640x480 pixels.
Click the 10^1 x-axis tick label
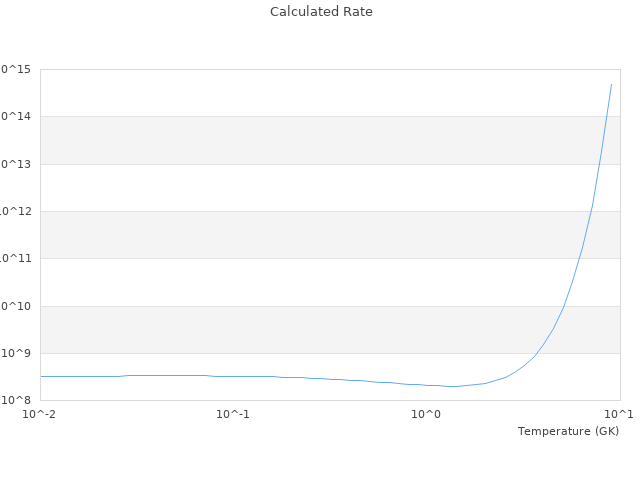[x=618, y=414]
